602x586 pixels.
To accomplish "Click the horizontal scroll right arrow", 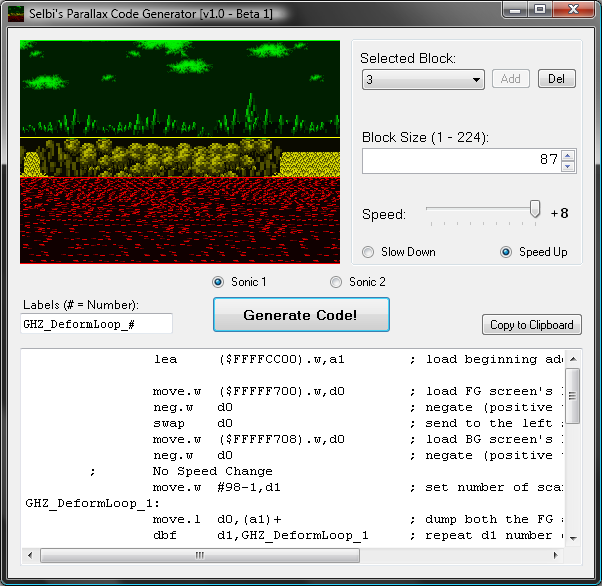I will [555, 555].
